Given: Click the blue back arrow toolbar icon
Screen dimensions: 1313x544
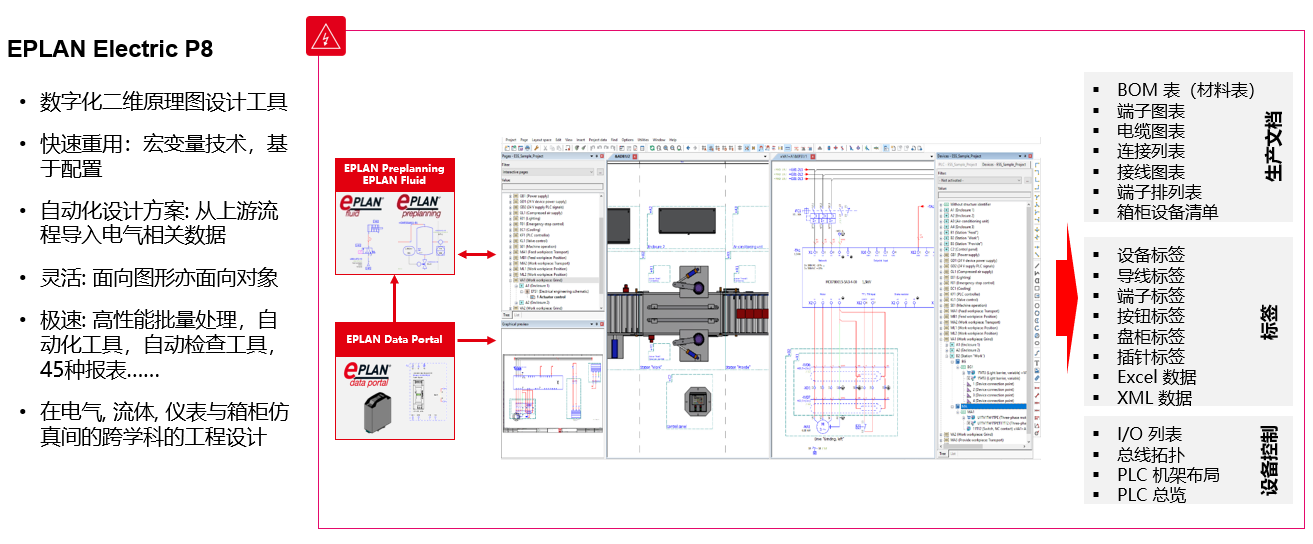Looking at the screenshot, I should 688,148.
